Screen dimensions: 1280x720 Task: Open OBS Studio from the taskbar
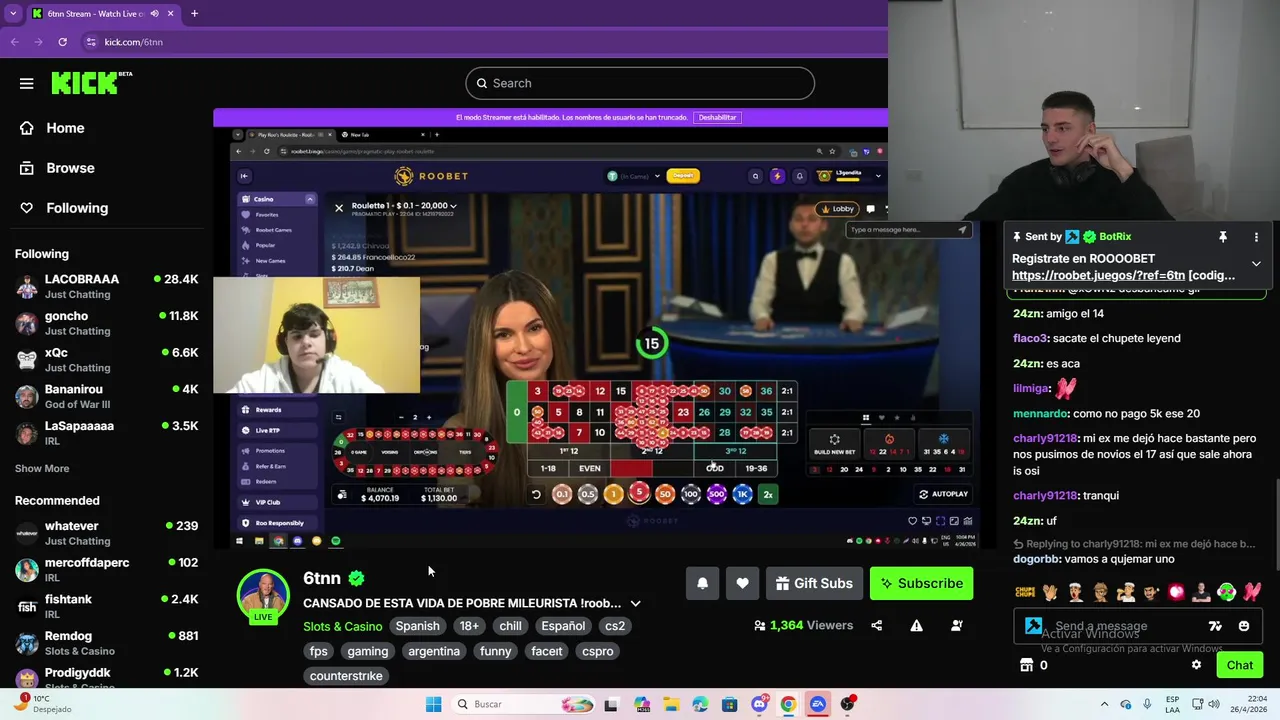[848, 704]
